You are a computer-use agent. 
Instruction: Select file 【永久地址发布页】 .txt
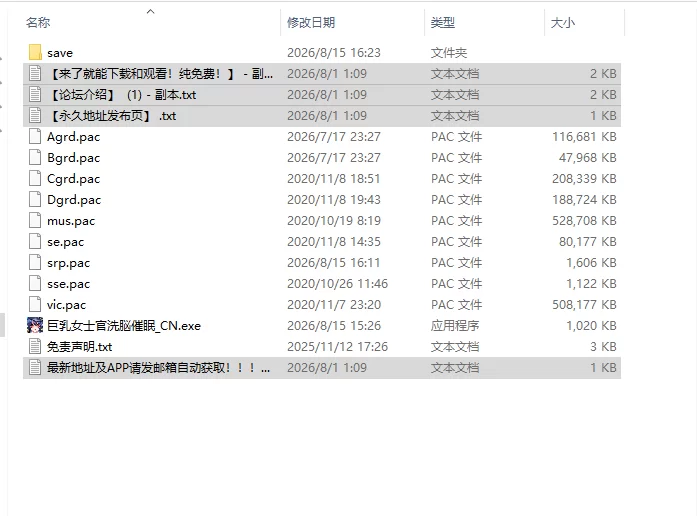[112, 116]
